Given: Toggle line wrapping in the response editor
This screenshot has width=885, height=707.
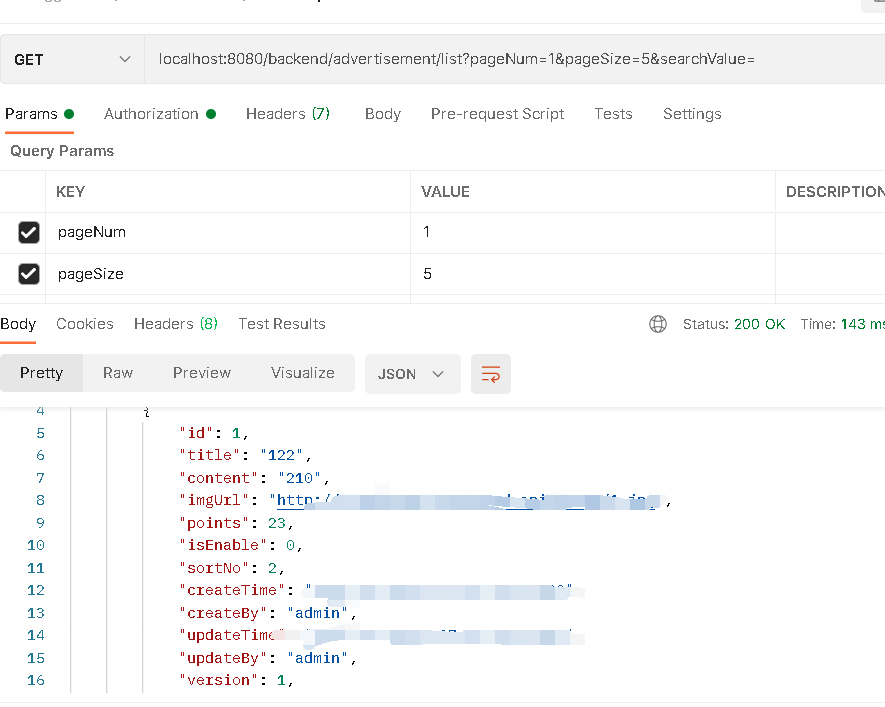Looking at the screenshot, I should (490, 372).
